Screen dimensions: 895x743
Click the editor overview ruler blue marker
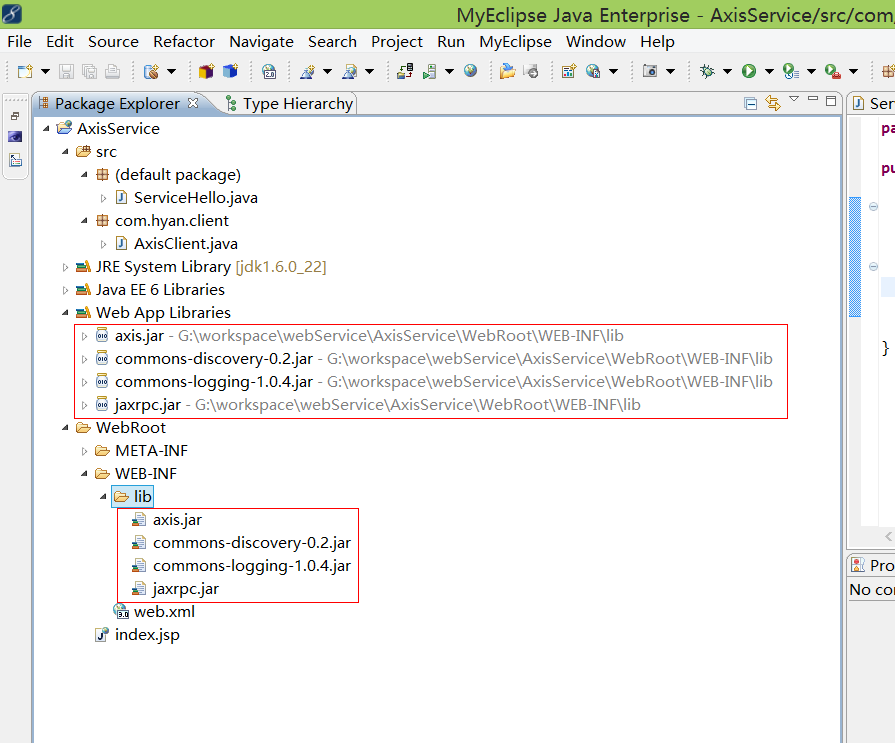[854, 256]
